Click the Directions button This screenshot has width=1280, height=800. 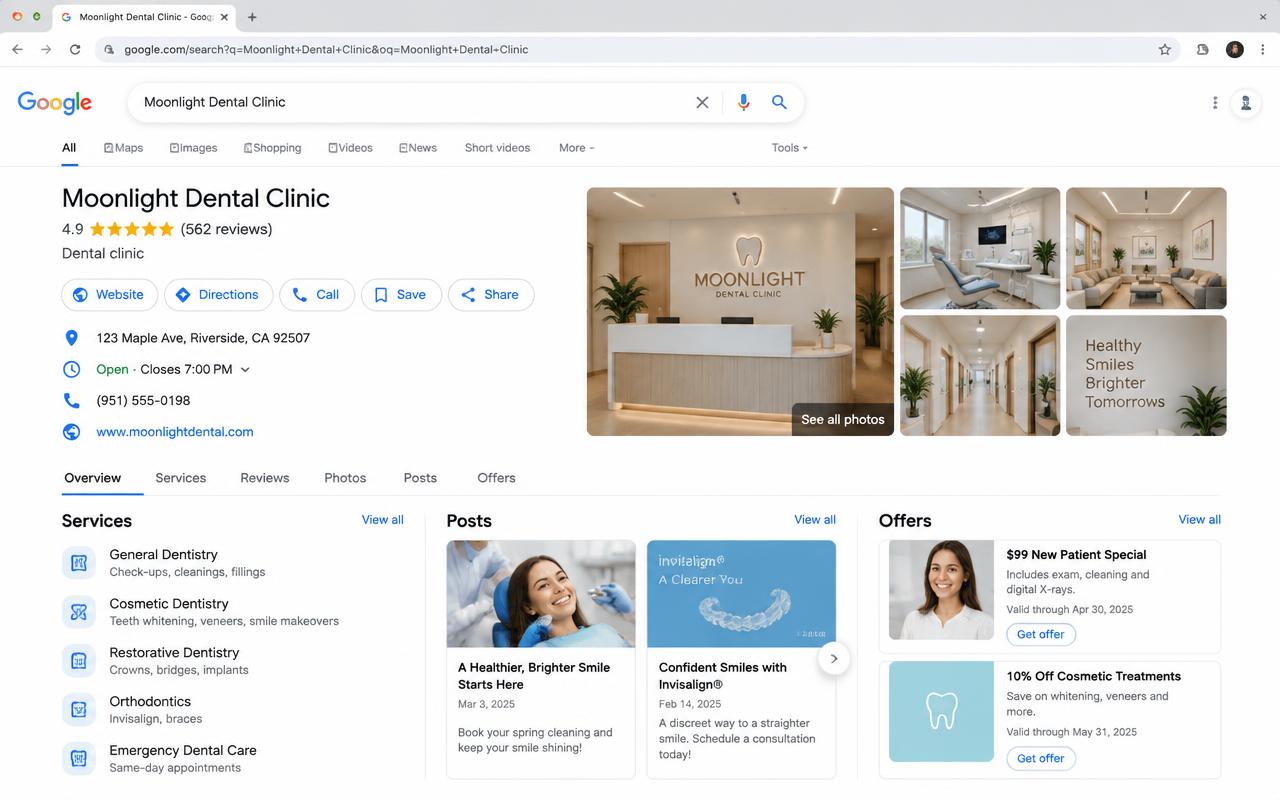coord(218,295)
